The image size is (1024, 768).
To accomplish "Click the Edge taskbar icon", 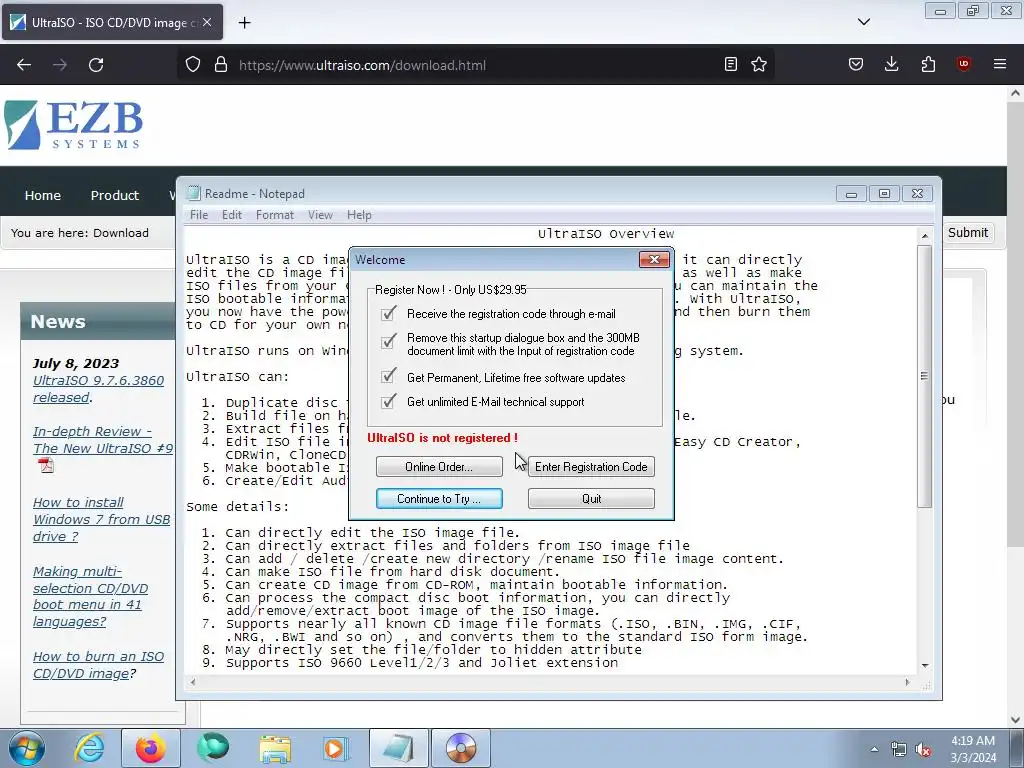I will coord(213,748).
